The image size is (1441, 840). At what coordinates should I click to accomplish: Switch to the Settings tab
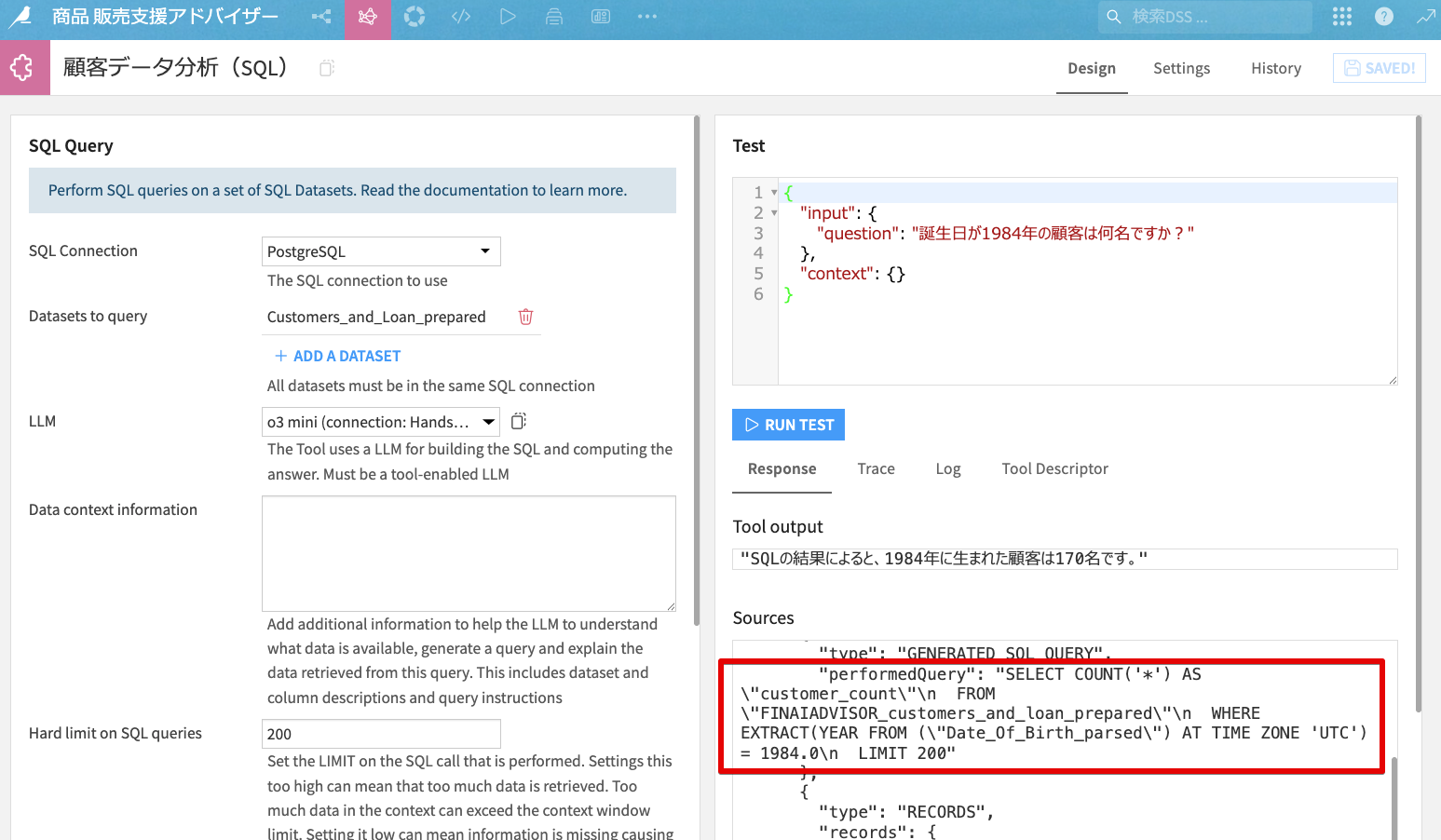[1181, 68]
